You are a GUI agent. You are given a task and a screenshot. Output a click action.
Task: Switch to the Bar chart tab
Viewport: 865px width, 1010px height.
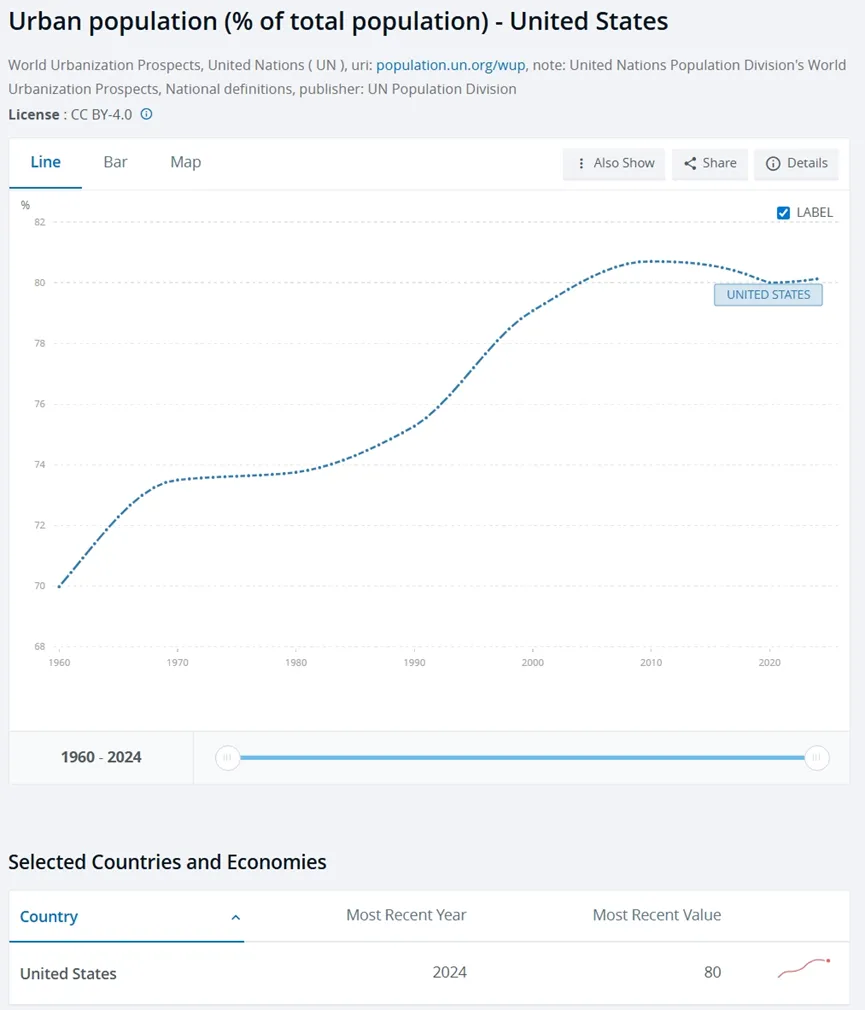click(x=115, y=162)
